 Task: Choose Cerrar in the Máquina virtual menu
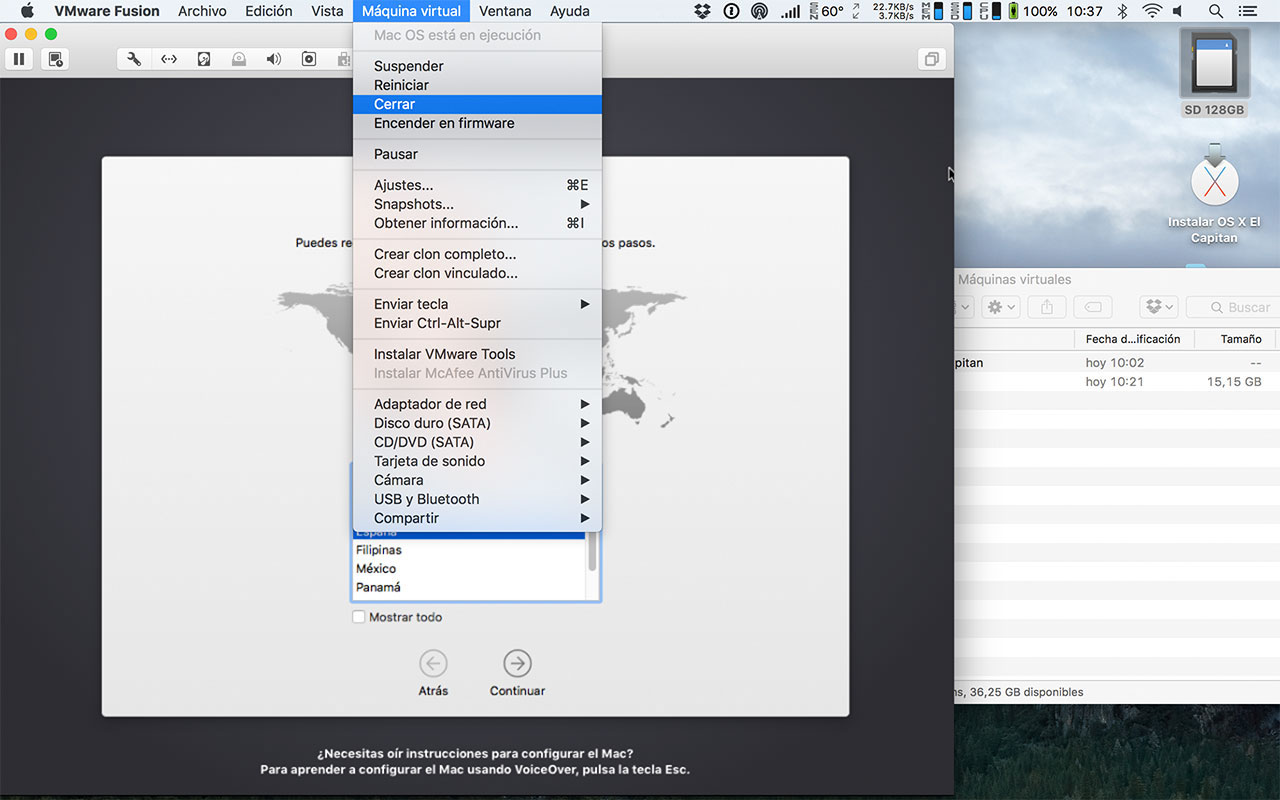pos(477,104)
